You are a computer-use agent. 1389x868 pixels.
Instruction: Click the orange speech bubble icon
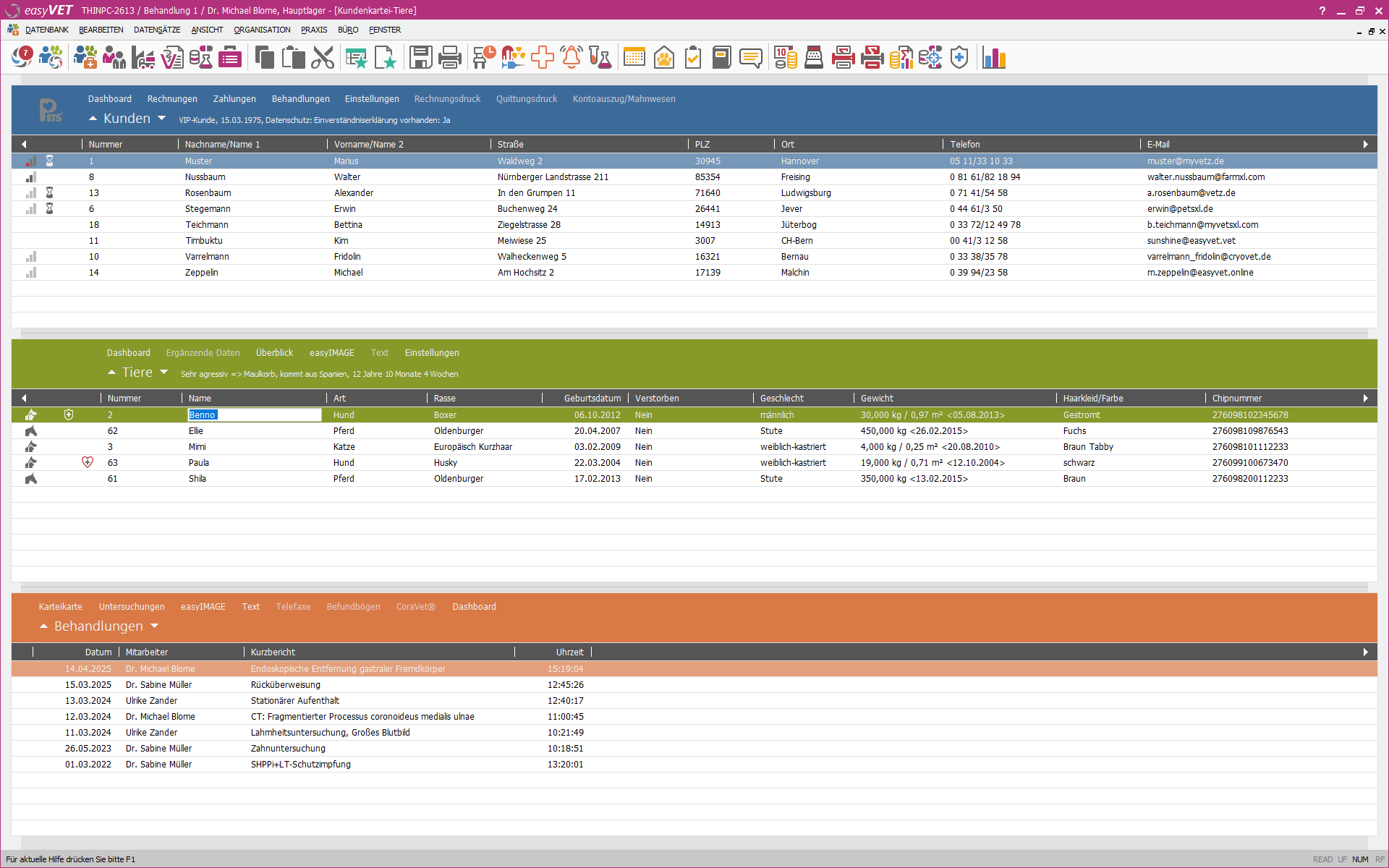tap(751, 58)
